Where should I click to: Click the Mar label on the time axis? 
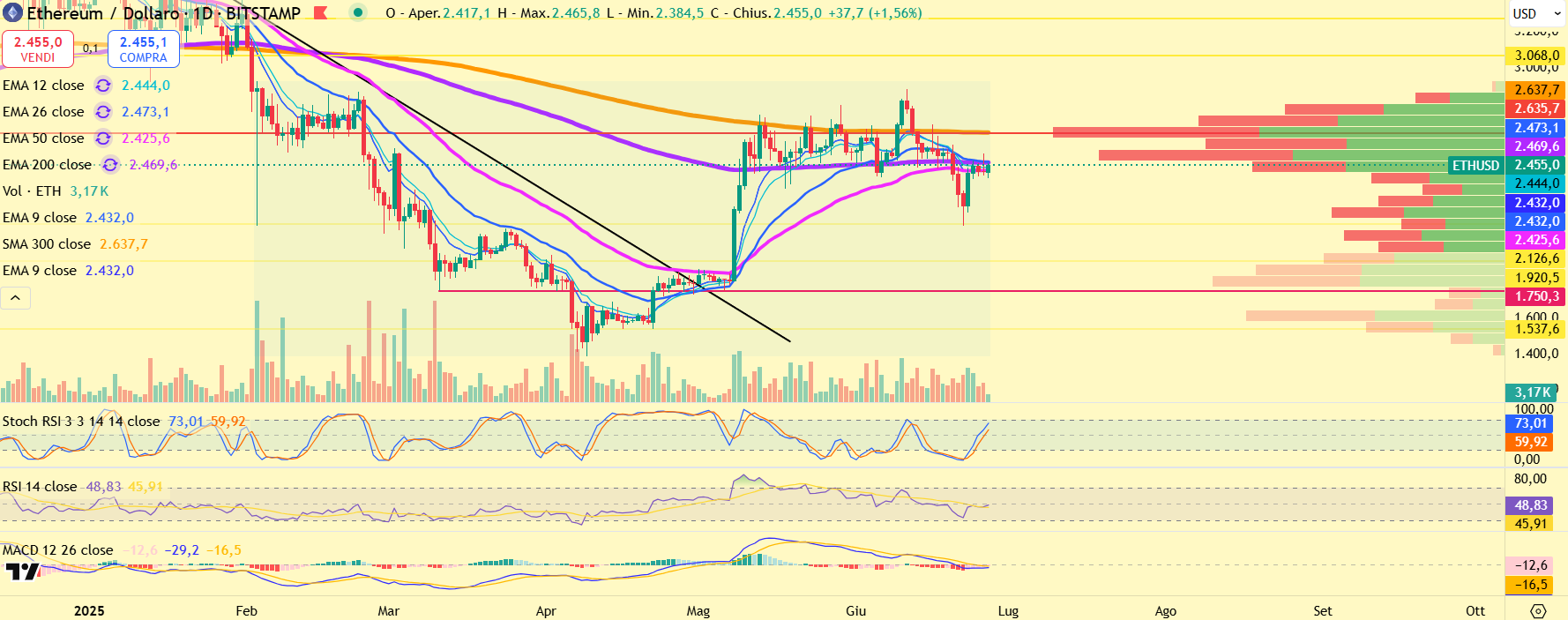388,611
